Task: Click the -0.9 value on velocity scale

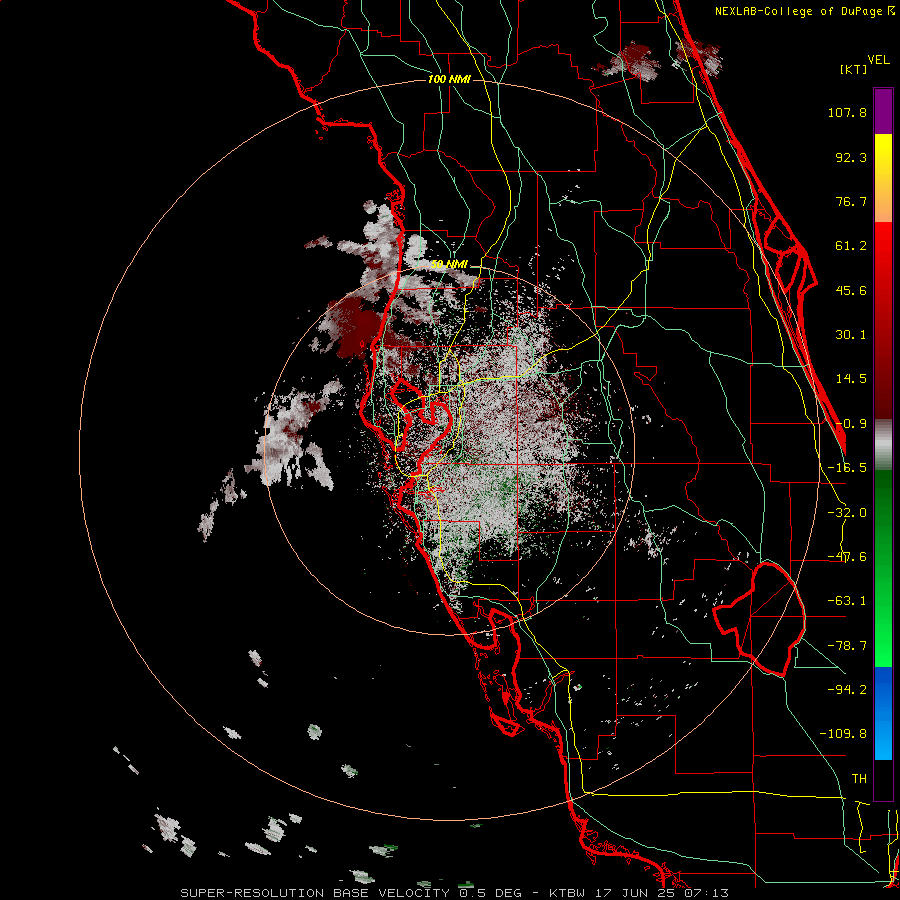Action: pos(851,424)
